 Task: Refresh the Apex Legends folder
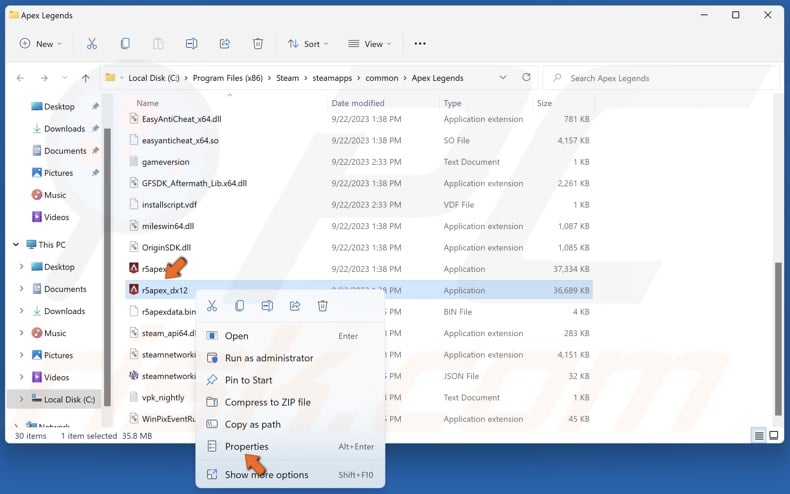click(526, 78)
